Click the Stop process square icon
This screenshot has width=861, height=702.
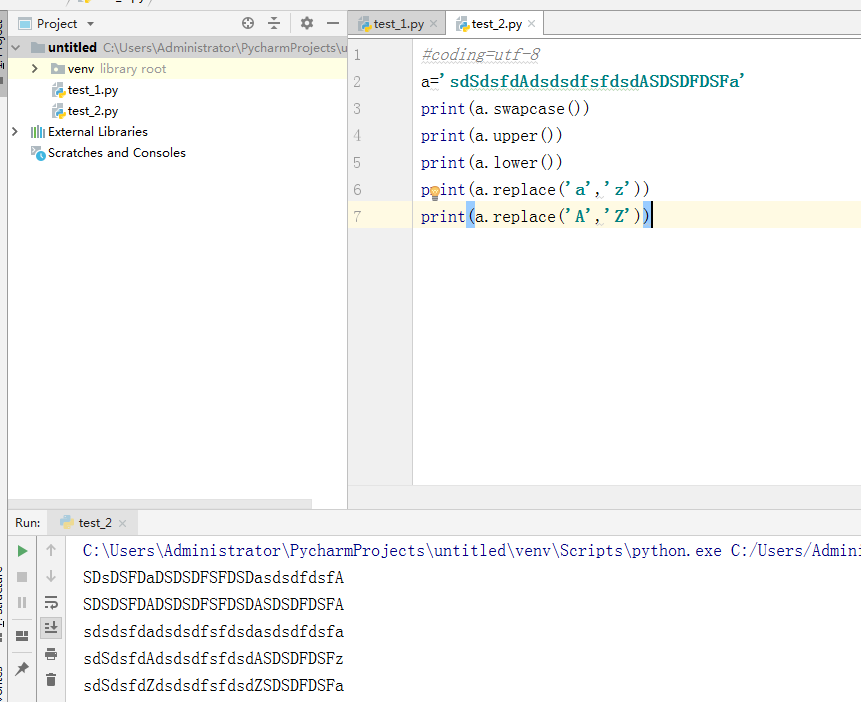coord(22,577)
